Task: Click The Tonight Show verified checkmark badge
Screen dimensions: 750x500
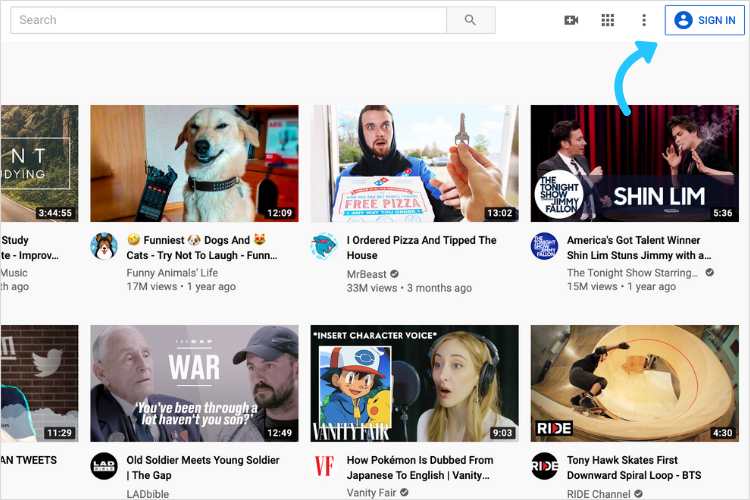Action: click(710, 272)
